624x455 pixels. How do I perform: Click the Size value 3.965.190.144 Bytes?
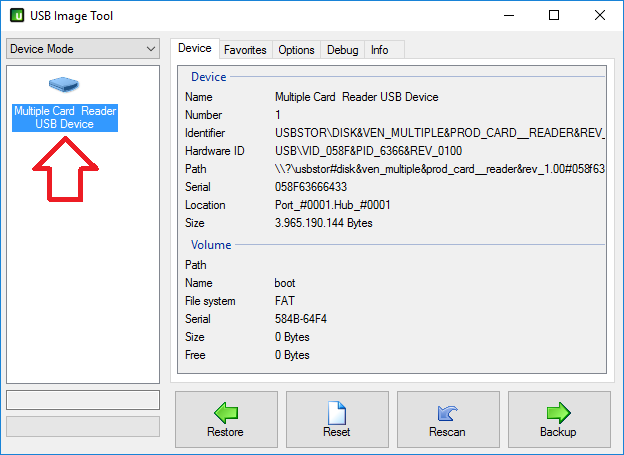pyautogui.click(x=324, y=223)
